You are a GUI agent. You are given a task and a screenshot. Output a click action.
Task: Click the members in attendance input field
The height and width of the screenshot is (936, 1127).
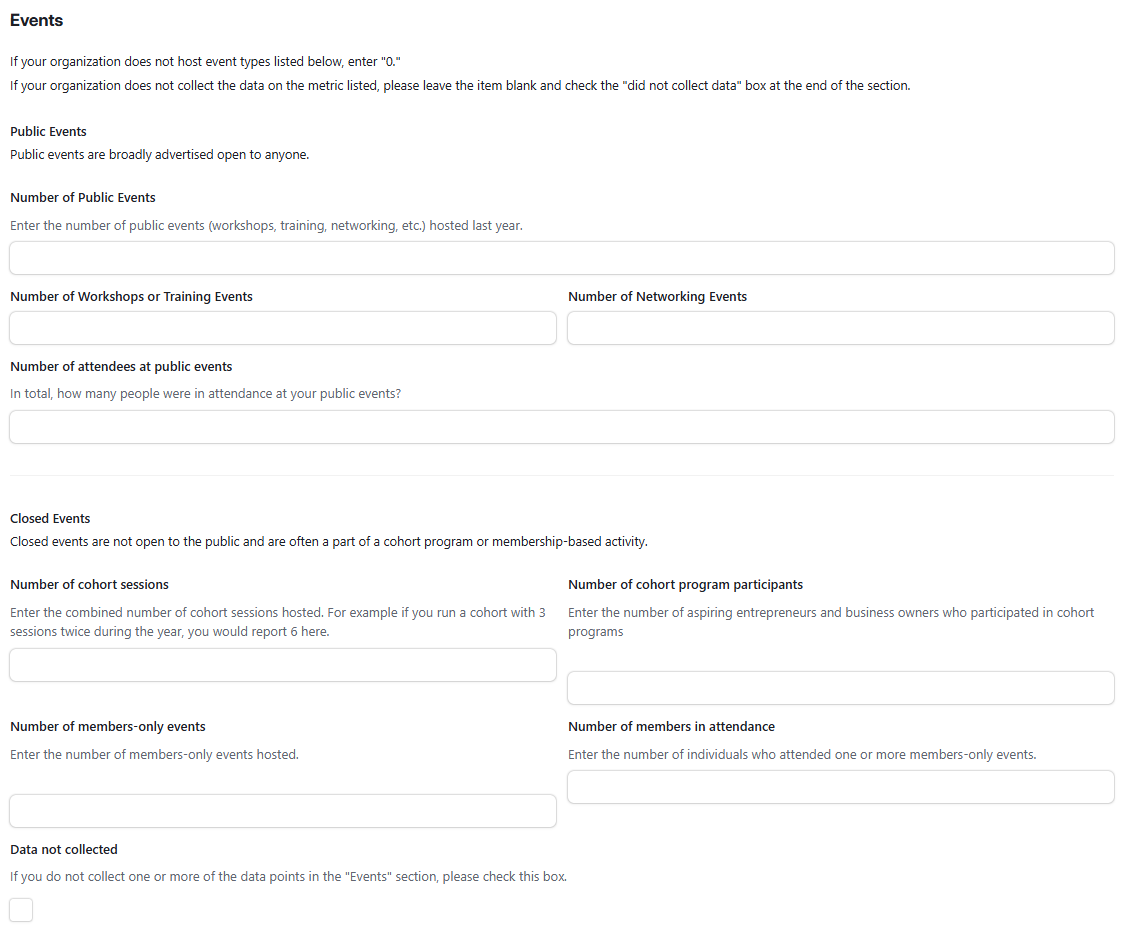point(840,787)
